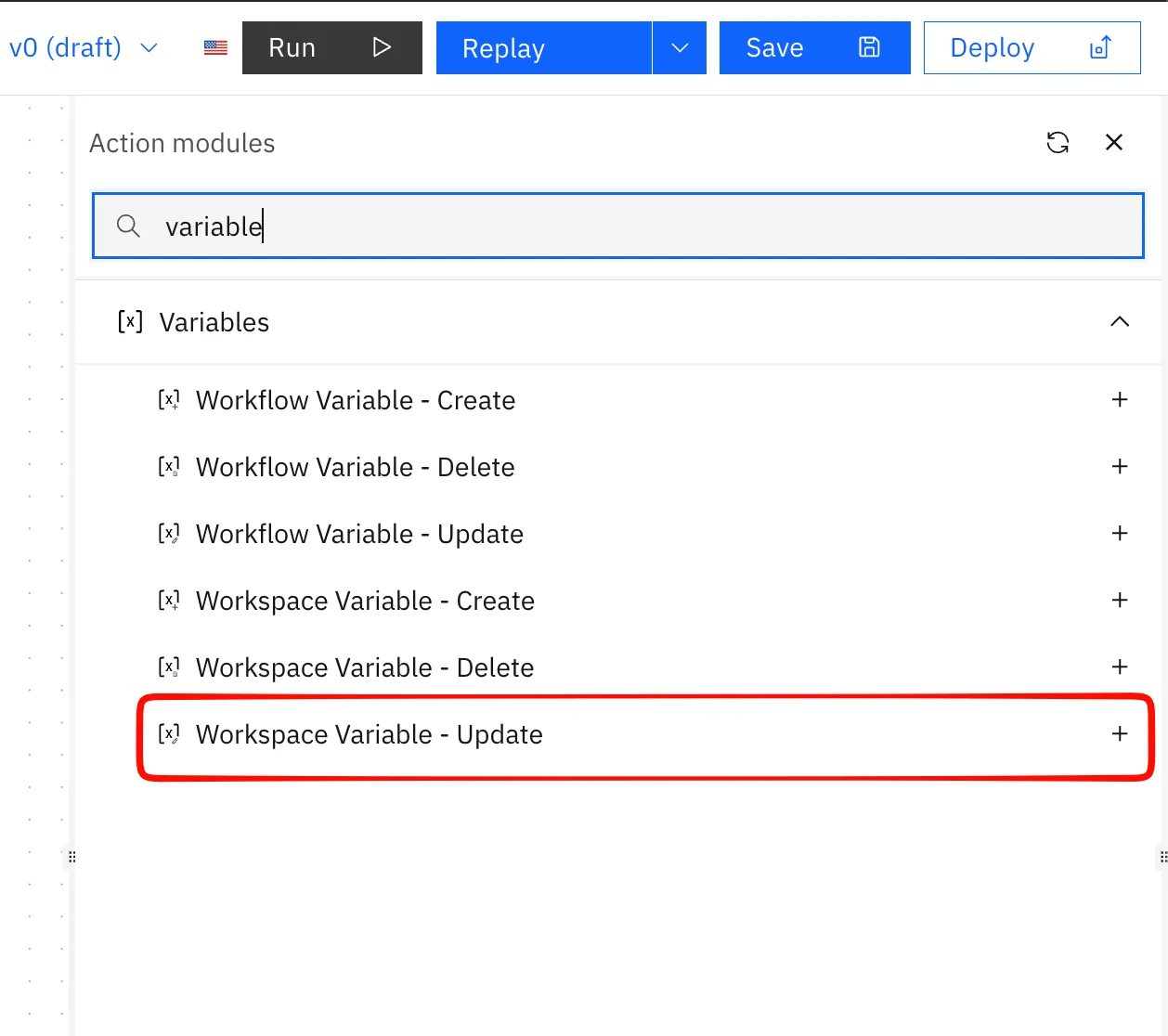The height and width of the screenshot is (1036, 1168).
Task: Click the US flag language icon
Action: point(215,47)
